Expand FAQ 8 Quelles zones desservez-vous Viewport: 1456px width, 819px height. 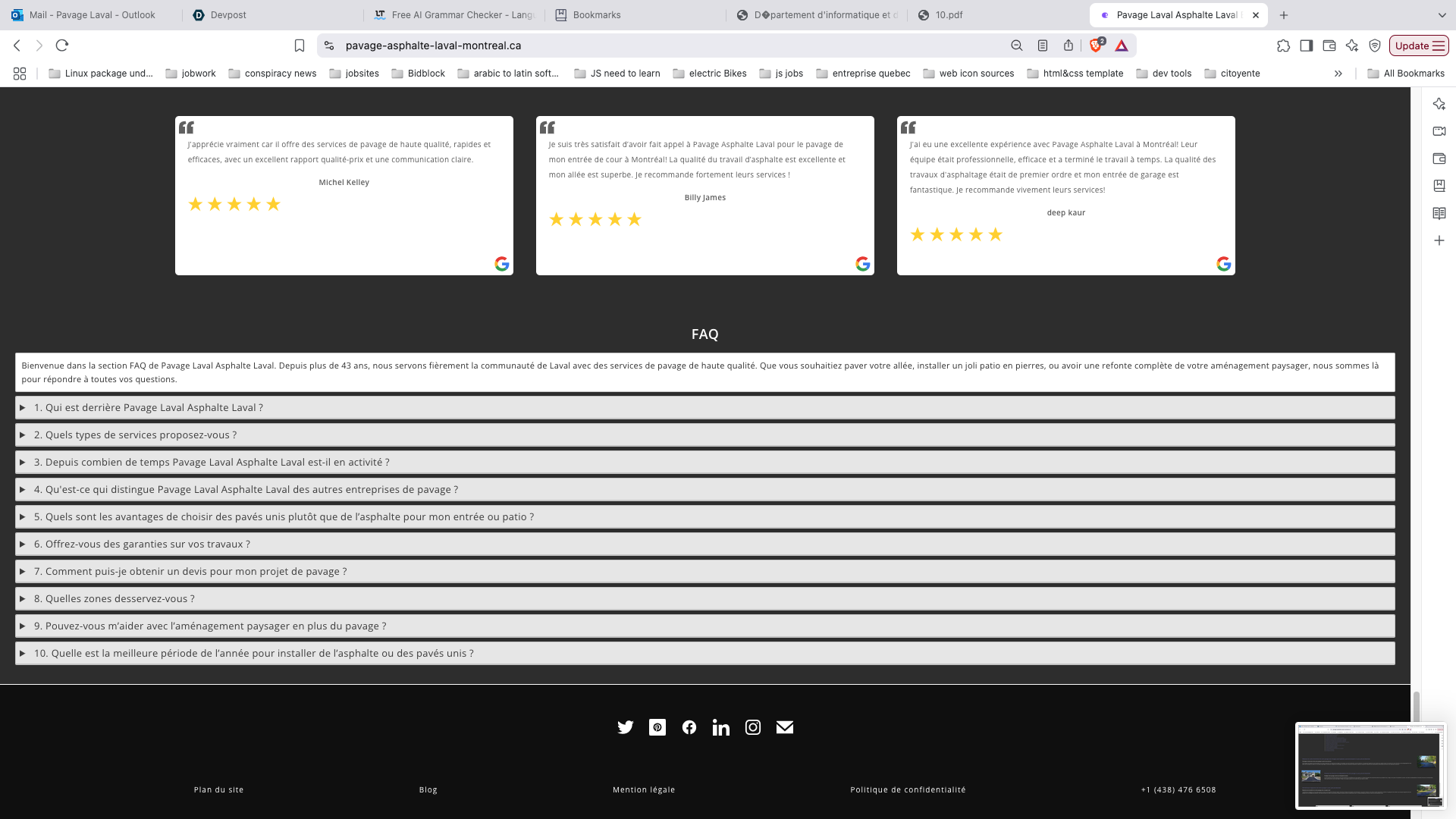pos(114,598)
